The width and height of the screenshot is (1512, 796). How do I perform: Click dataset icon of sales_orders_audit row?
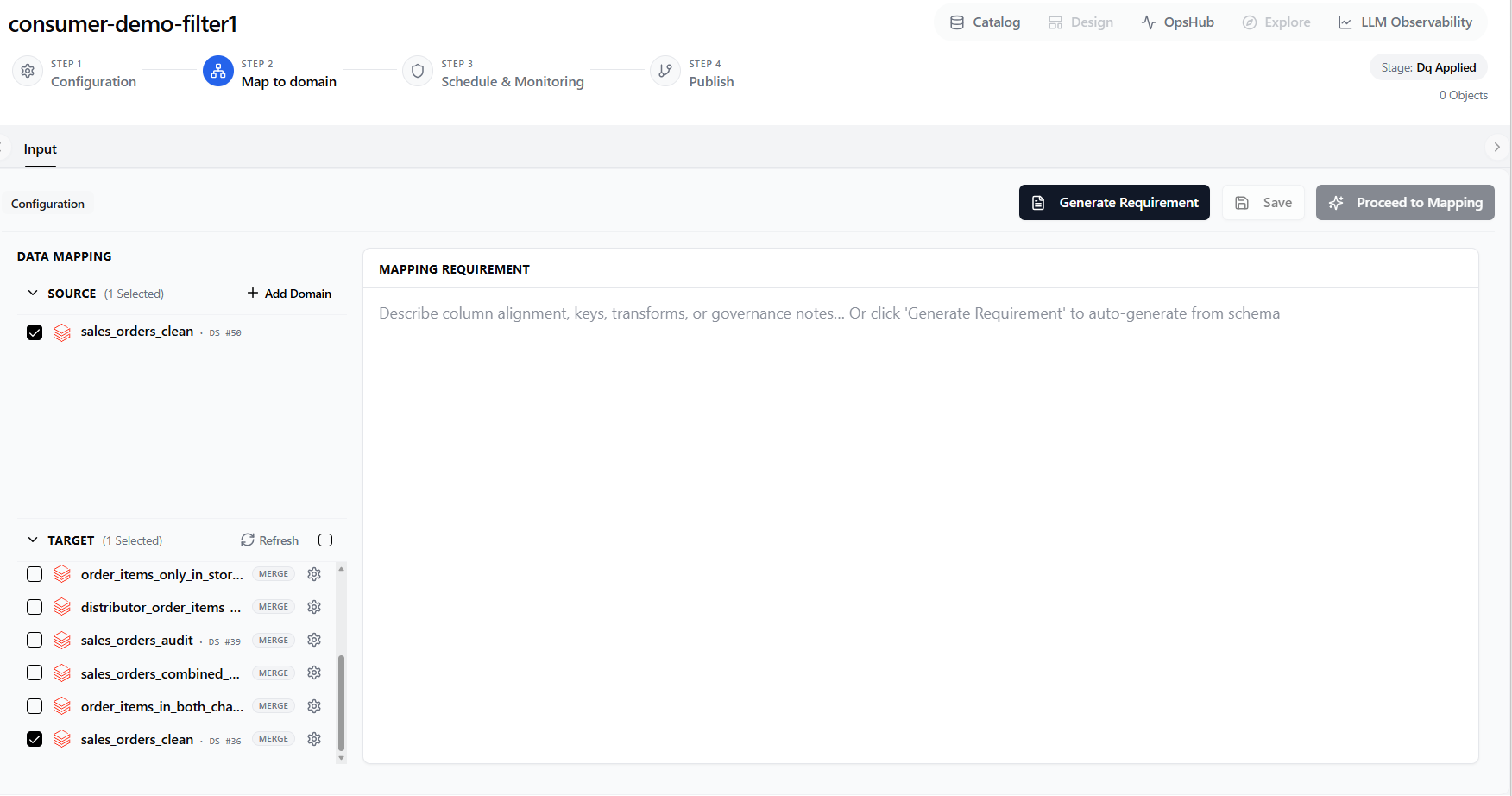(62, 640)
